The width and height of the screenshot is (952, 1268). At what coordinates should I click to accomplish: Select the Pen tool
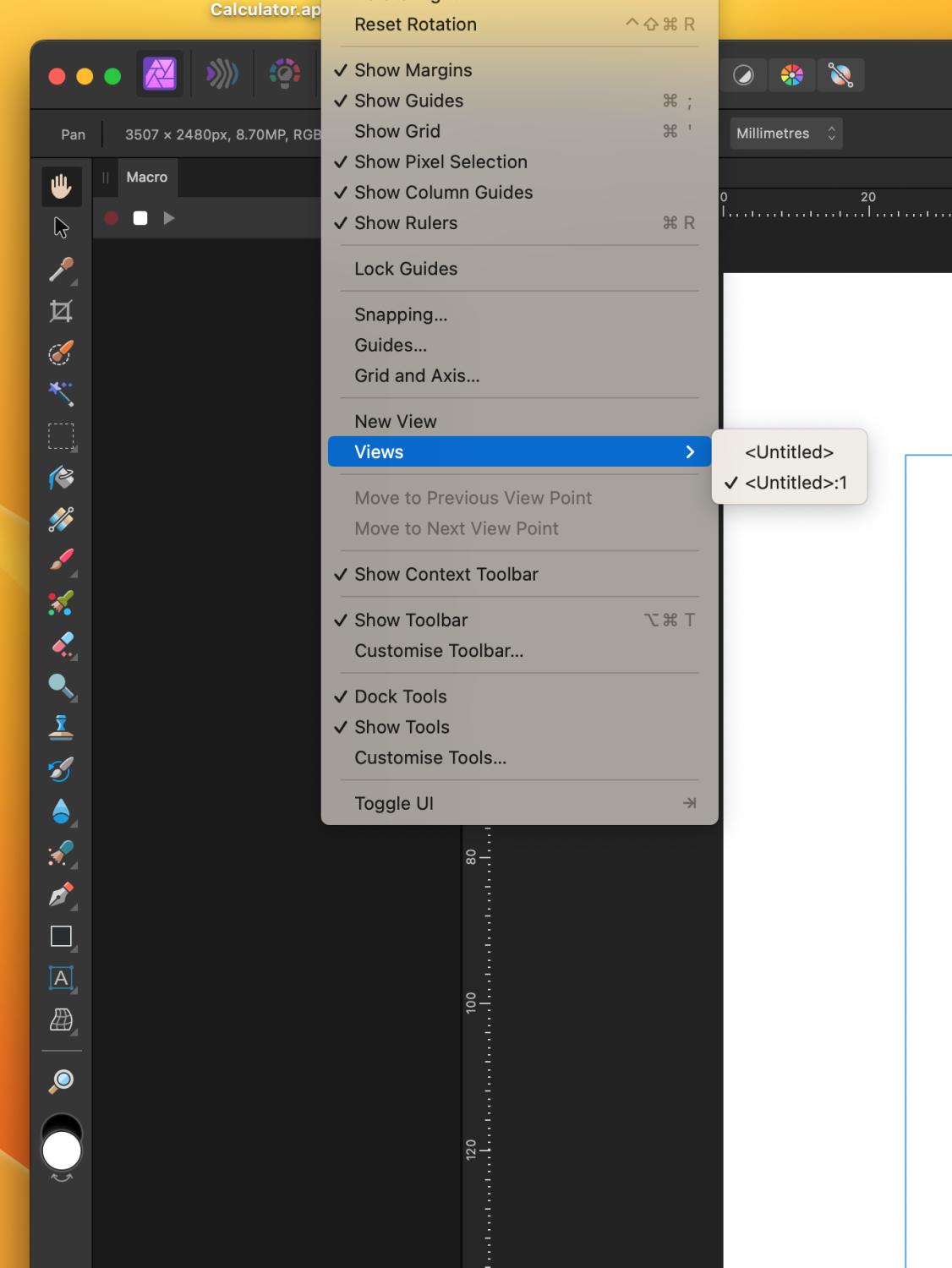(61, 895)
